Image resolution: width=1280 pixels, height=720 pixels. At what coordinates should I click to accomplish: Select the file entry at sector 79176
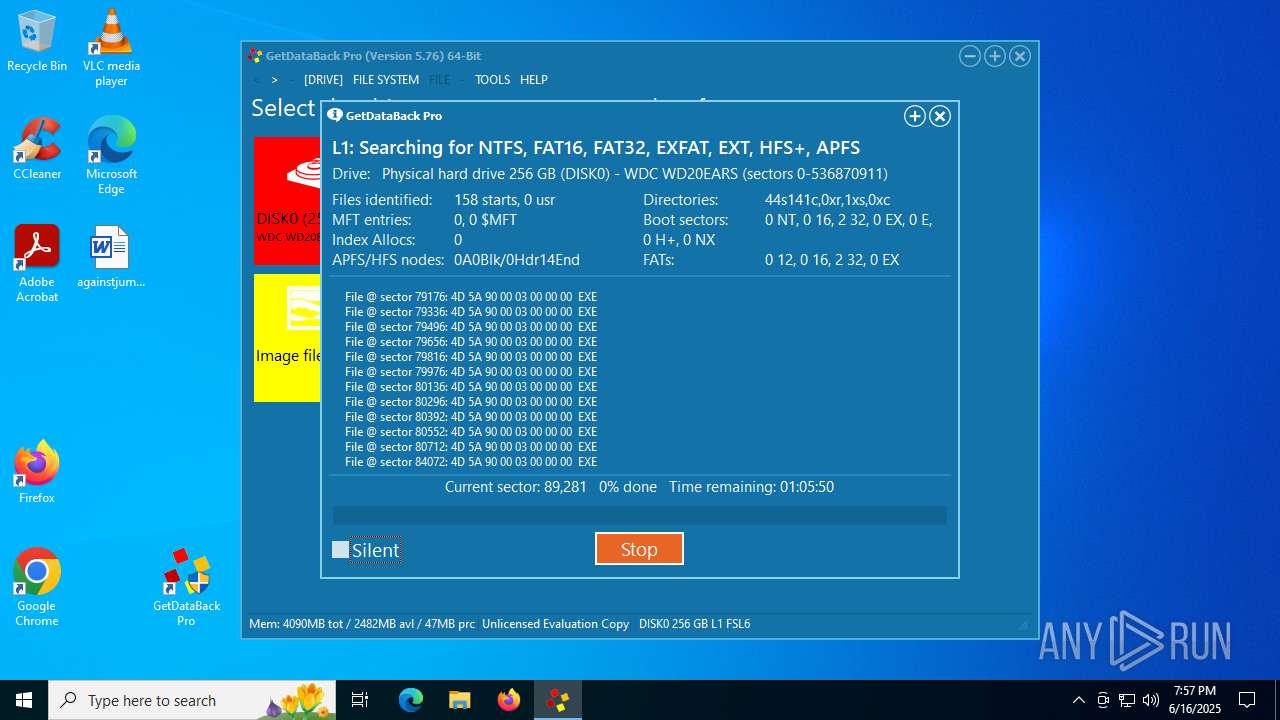coord(471,297)
